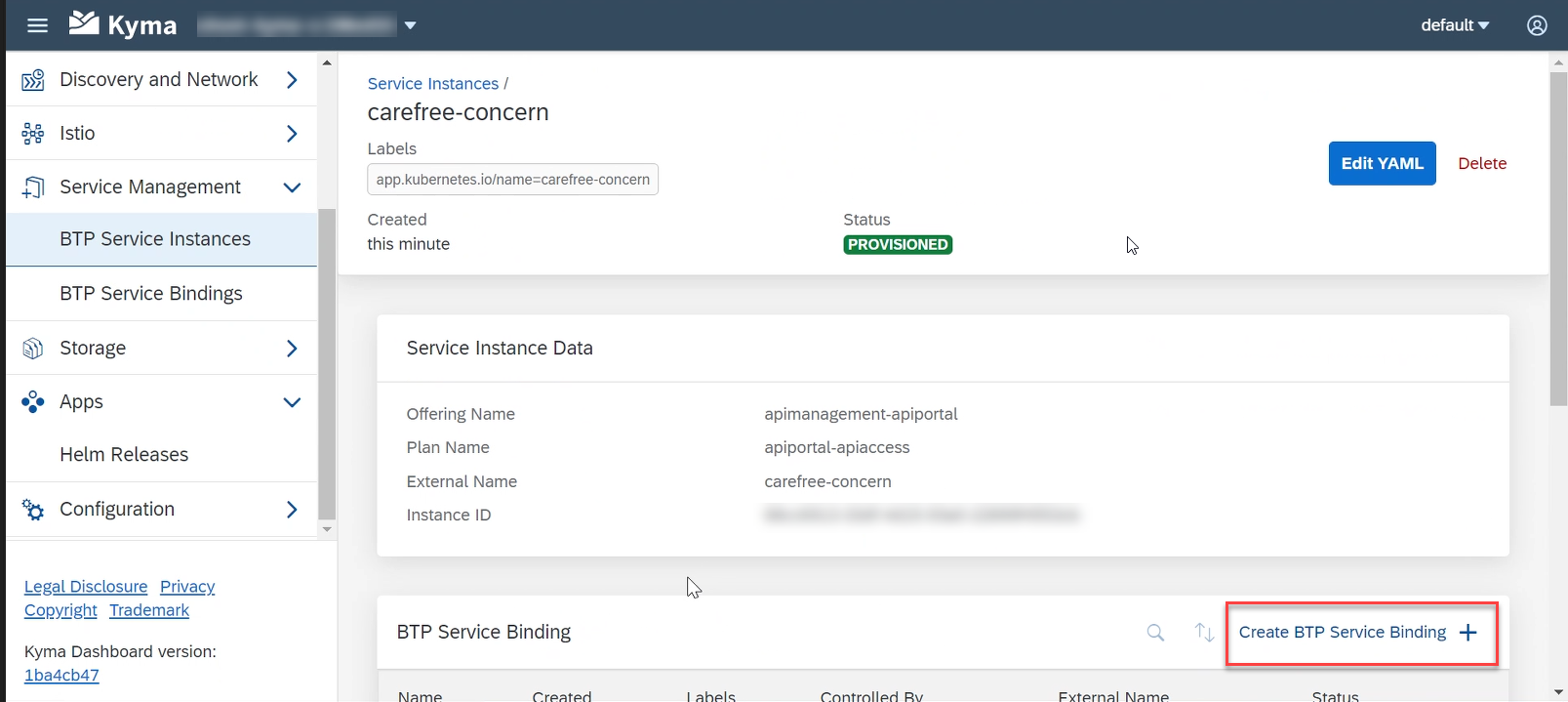Image resolution: width=1568 pixels, height=702 pixels.
Task: Open Helm Releases
Action: [x=162, y=455]
